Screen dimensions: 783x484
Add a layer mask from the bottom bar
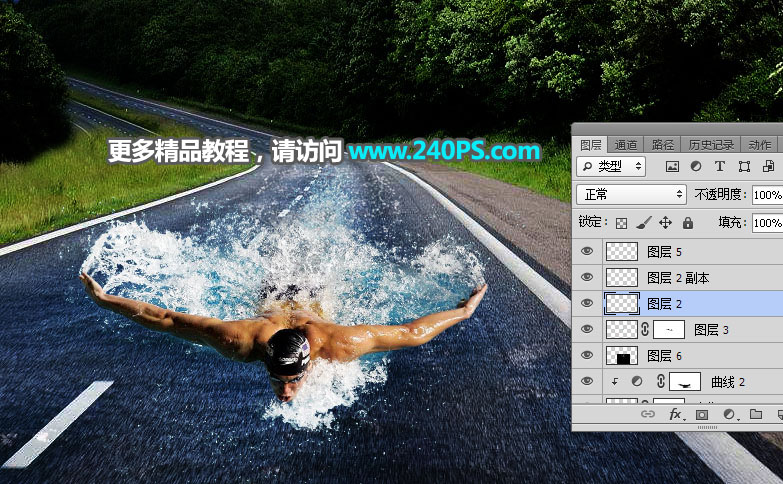point(702,413)
